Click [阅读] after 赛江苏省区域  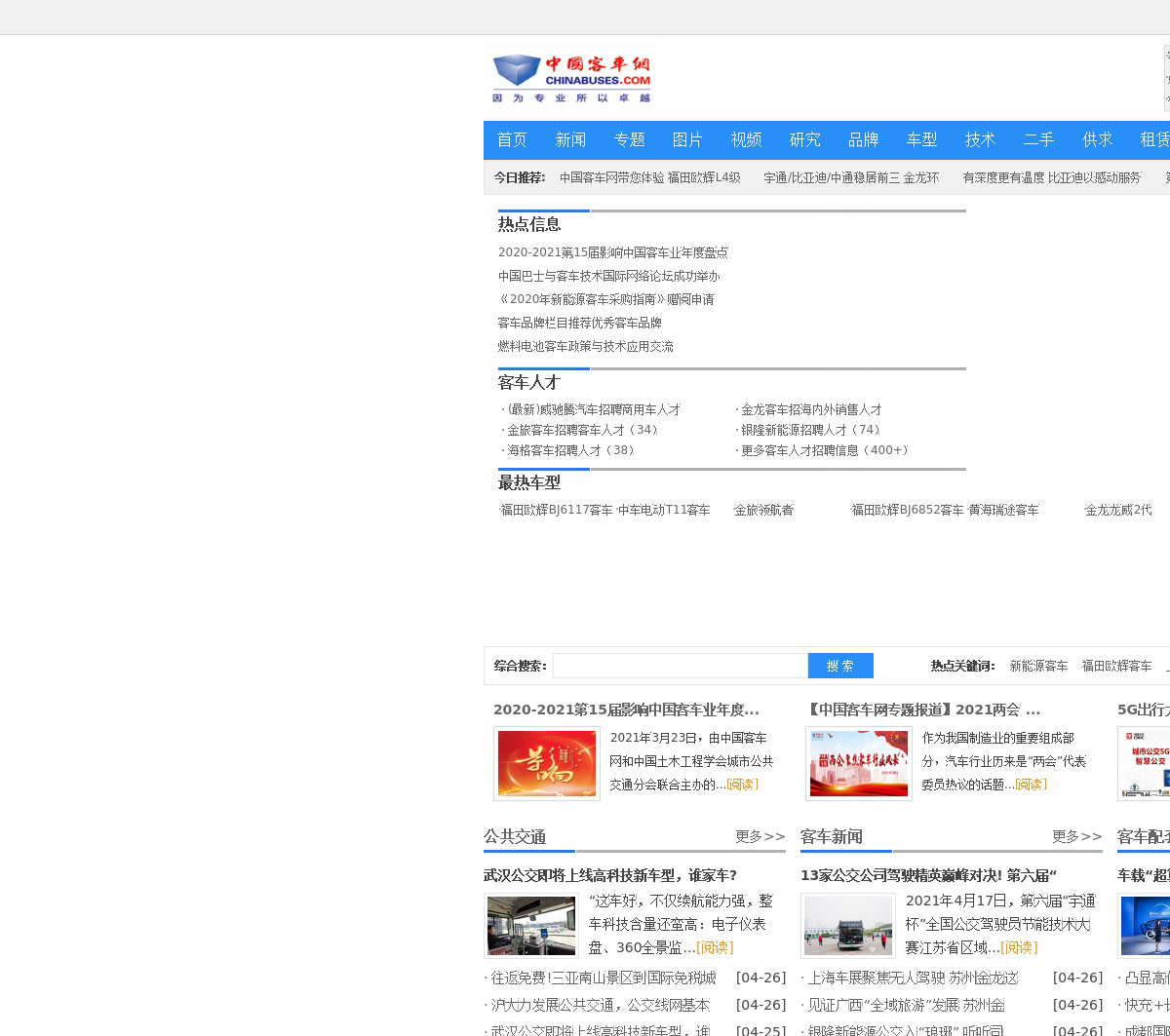pos(1019,947)
